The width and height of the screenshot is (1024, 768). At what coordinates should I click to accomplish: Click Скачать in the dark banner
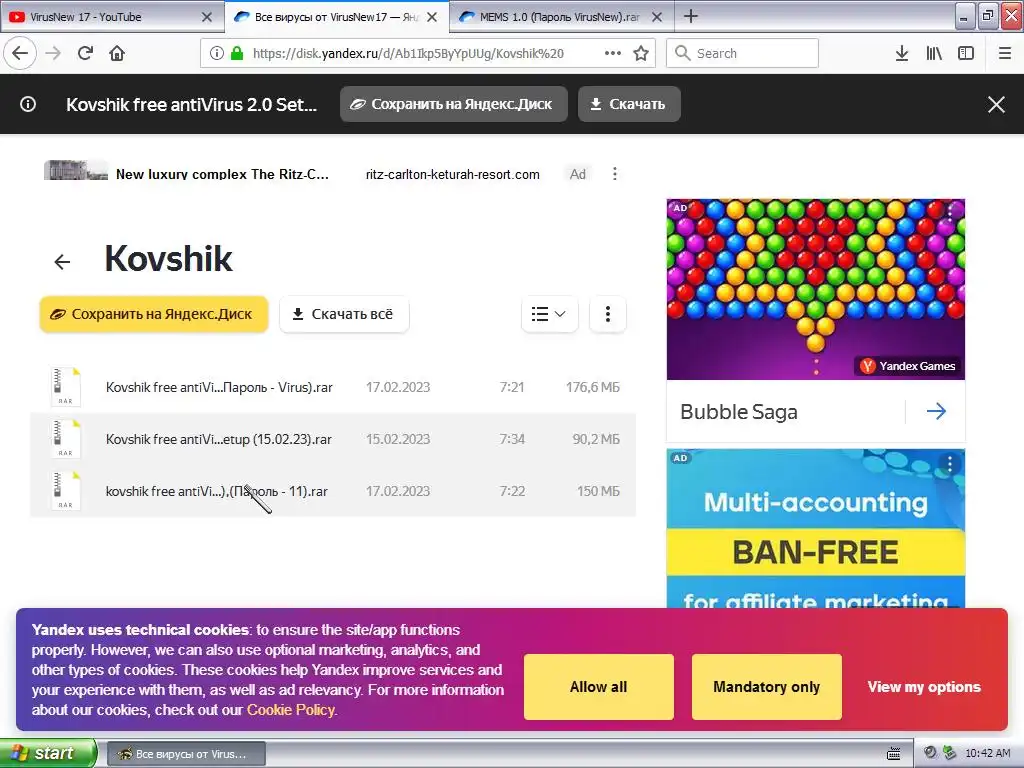click(x=629, y=104)
